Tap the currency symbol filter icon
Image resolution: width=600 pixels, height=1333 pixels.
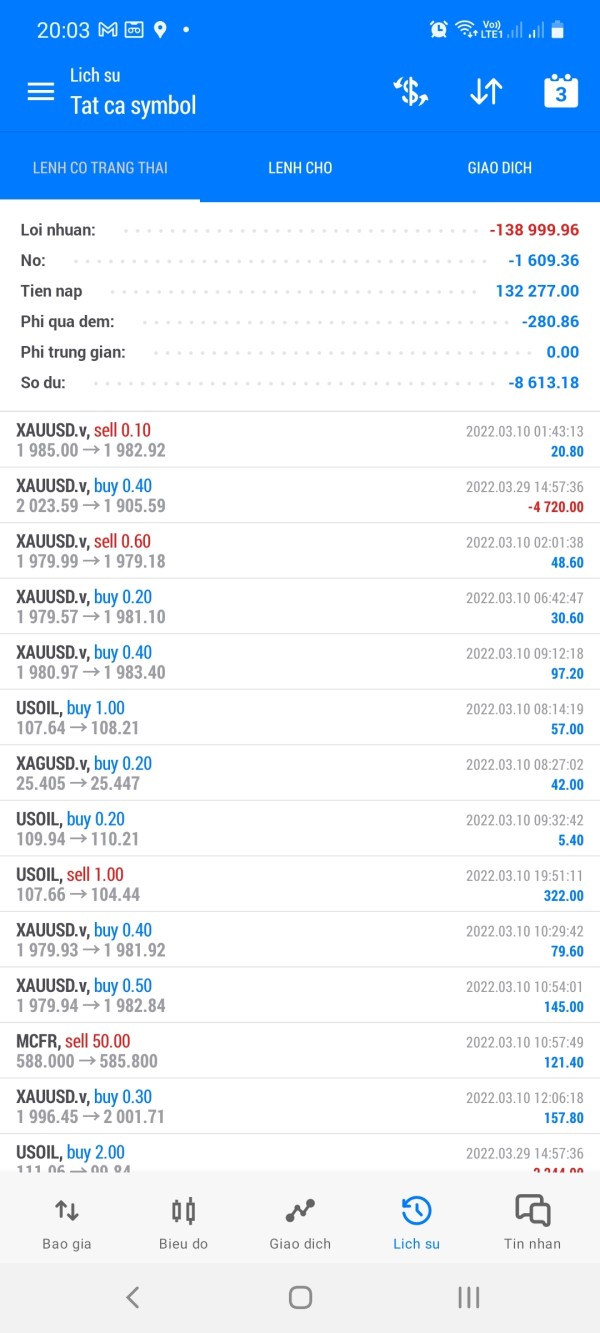[410, 92]
